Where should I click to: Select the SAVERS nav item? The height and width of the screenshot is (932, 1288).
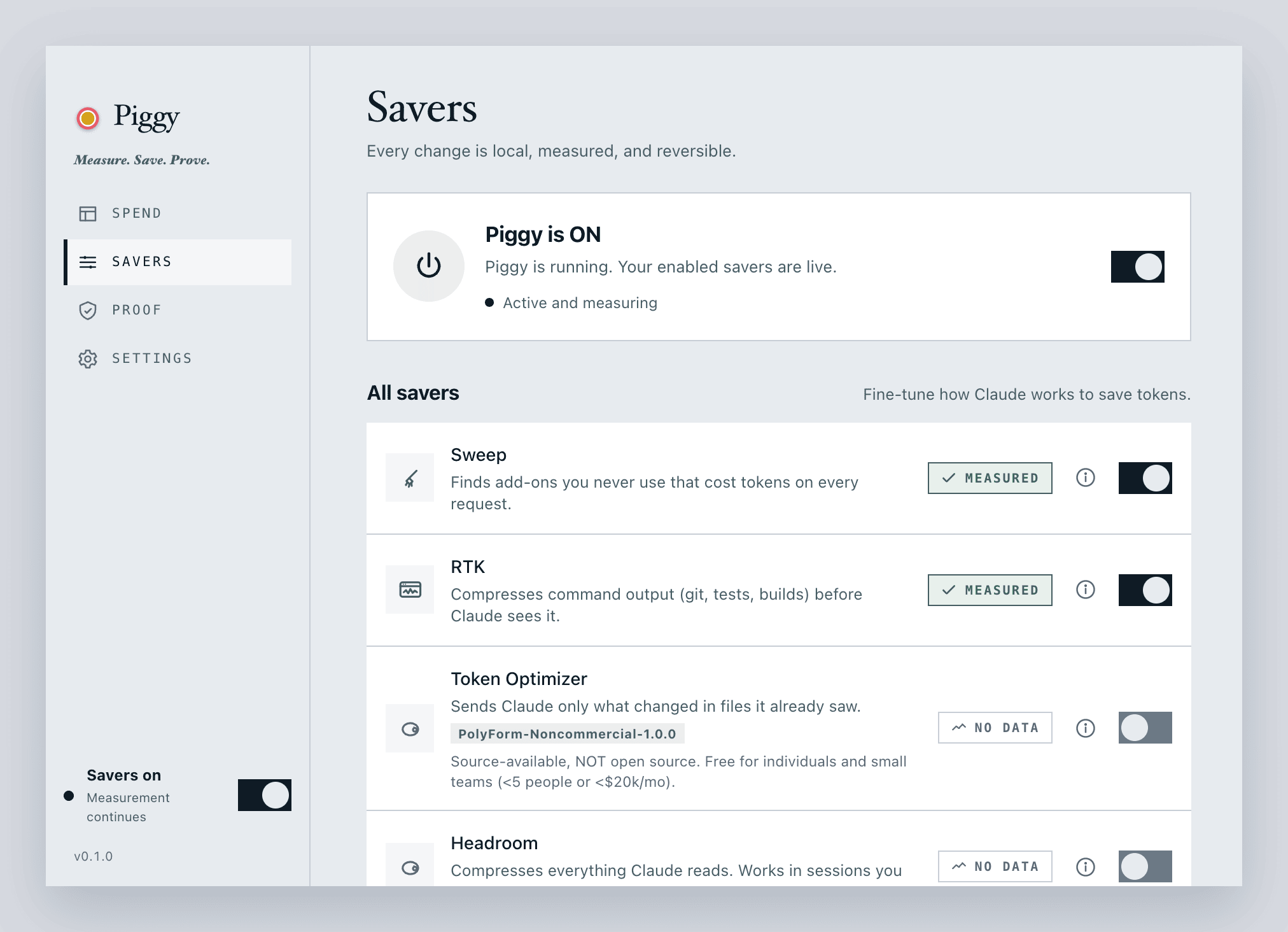[178, 262]
